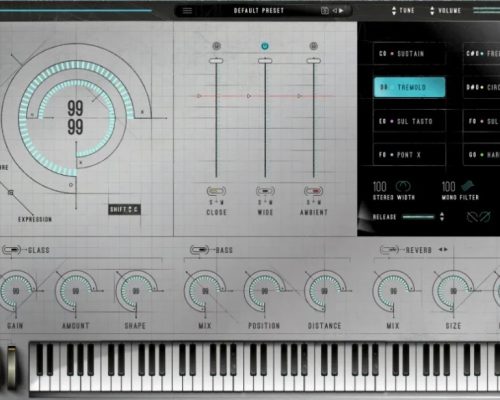Open the hamburger menu beside Default Preset
Screen dimensions: 500x400
coord(187,11)
